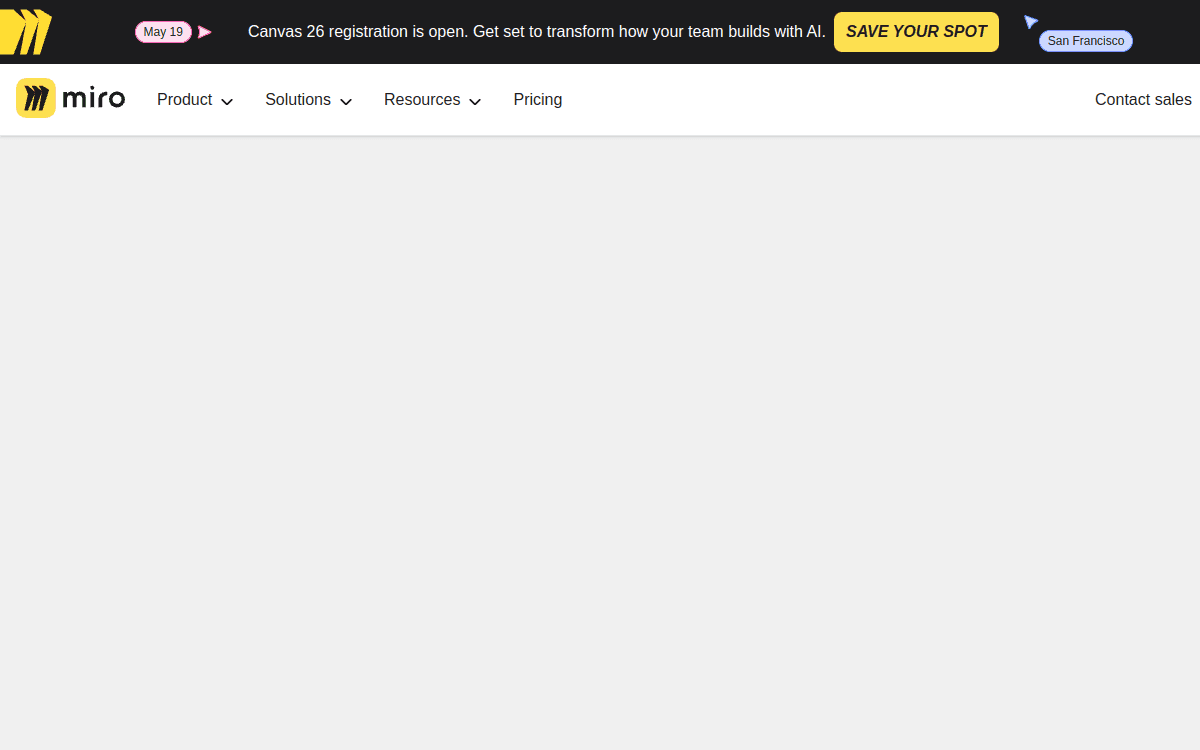
Task: Register for Canvas 26 via the yellow button
Action: [x=915, y=31]
